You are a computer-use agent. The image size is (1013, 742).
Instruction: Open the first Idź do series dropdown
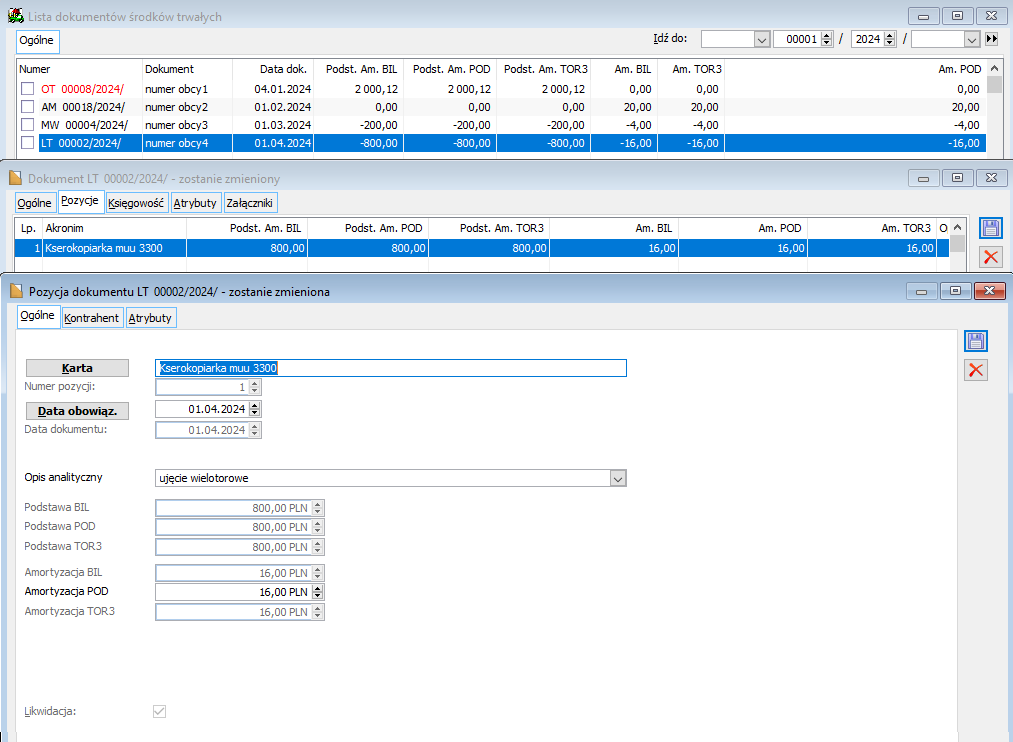coord(762,39)
